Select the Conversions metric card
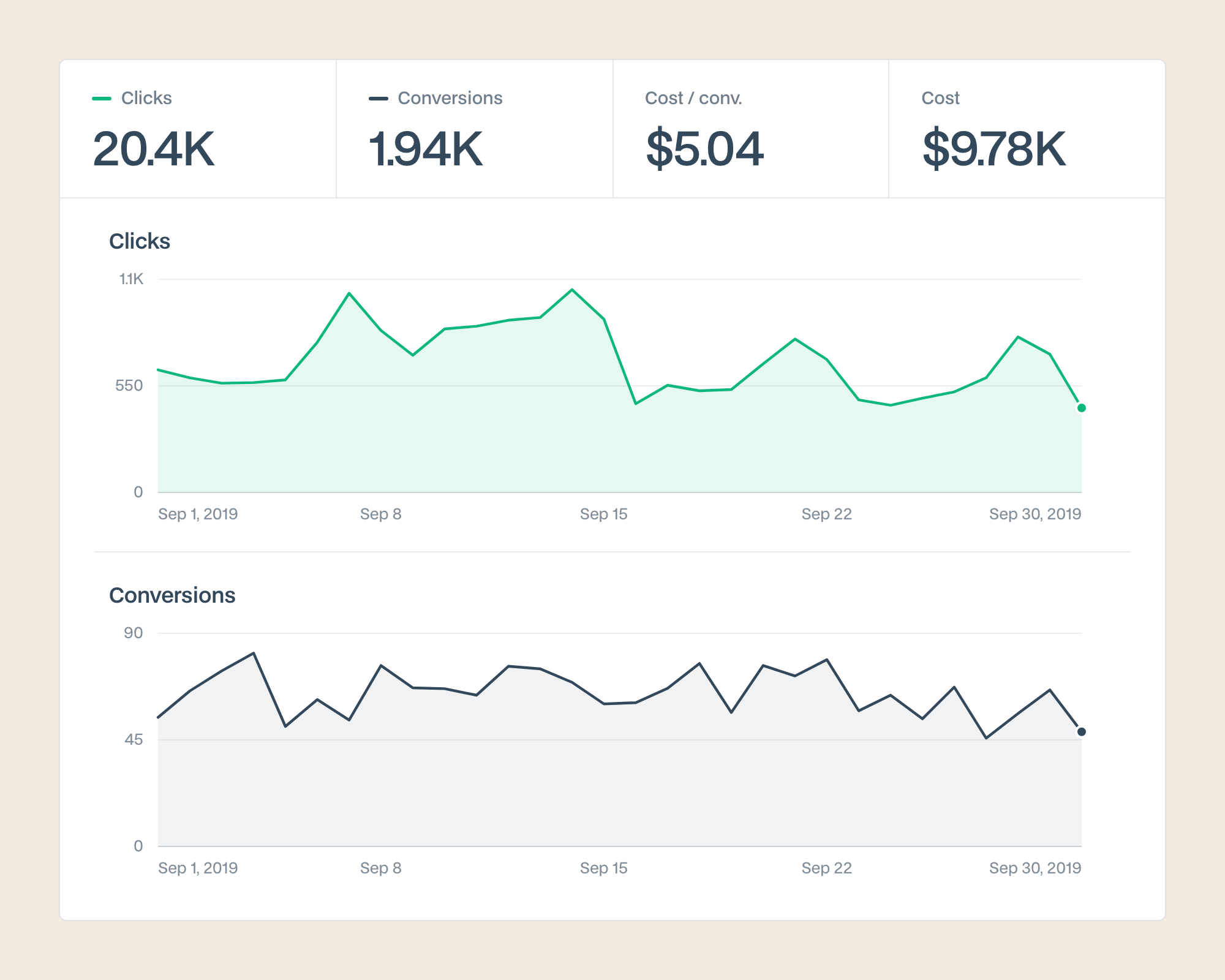Image resolution: width=1225 pixels, height=980 pixels. 475,129
